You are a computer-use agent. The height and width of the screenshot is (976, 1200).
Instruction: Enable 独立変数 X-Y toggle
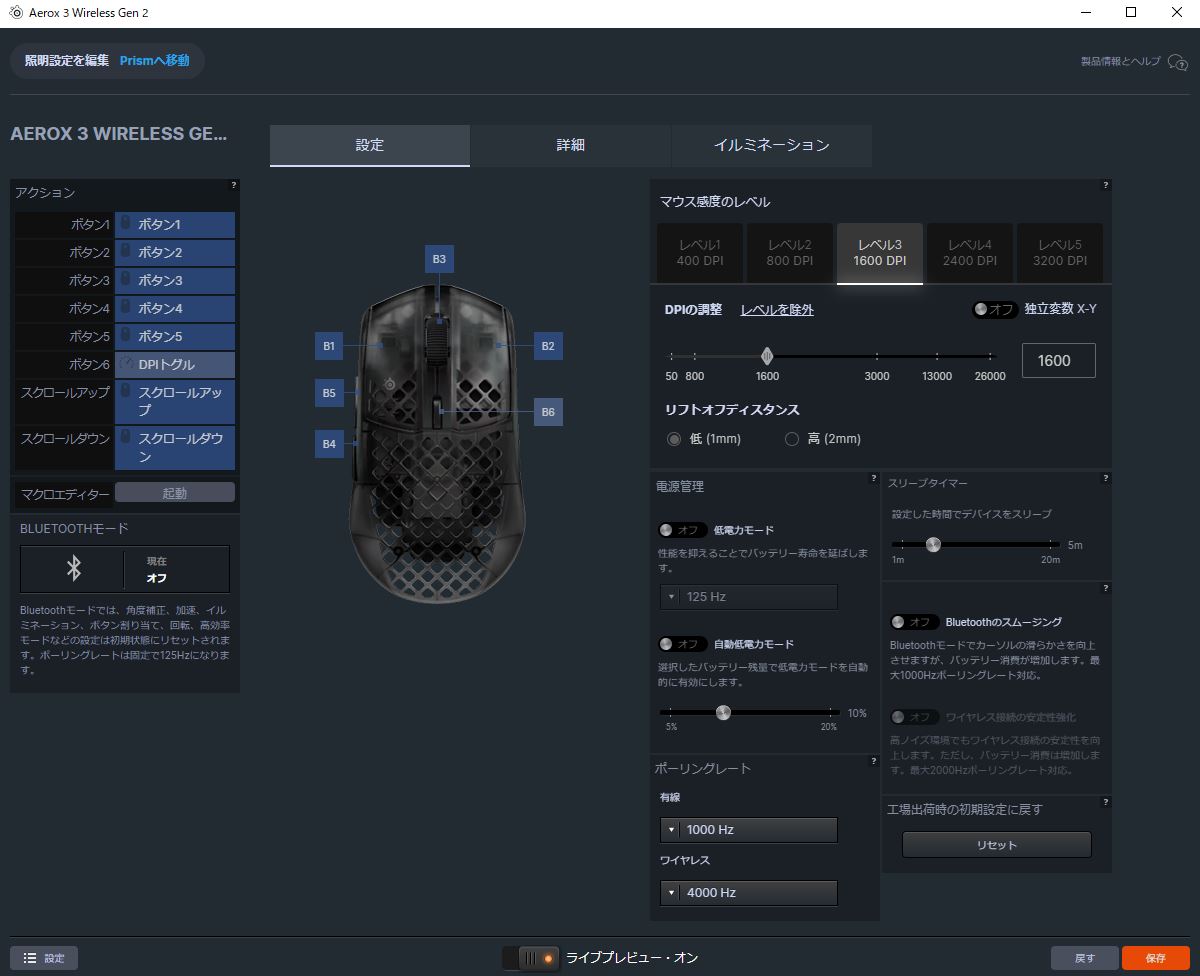click(x=995, y=310)
